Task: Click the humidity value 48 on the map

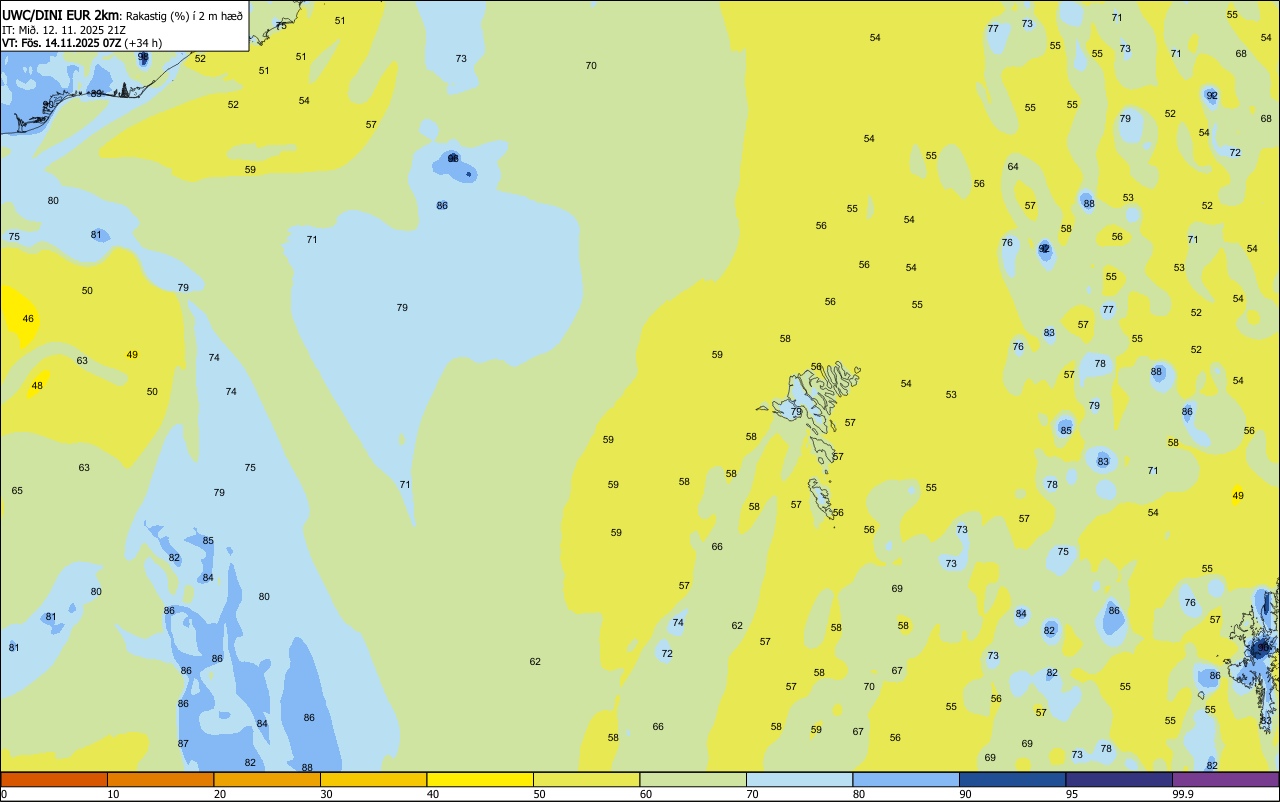Action: tap(37, 386)
